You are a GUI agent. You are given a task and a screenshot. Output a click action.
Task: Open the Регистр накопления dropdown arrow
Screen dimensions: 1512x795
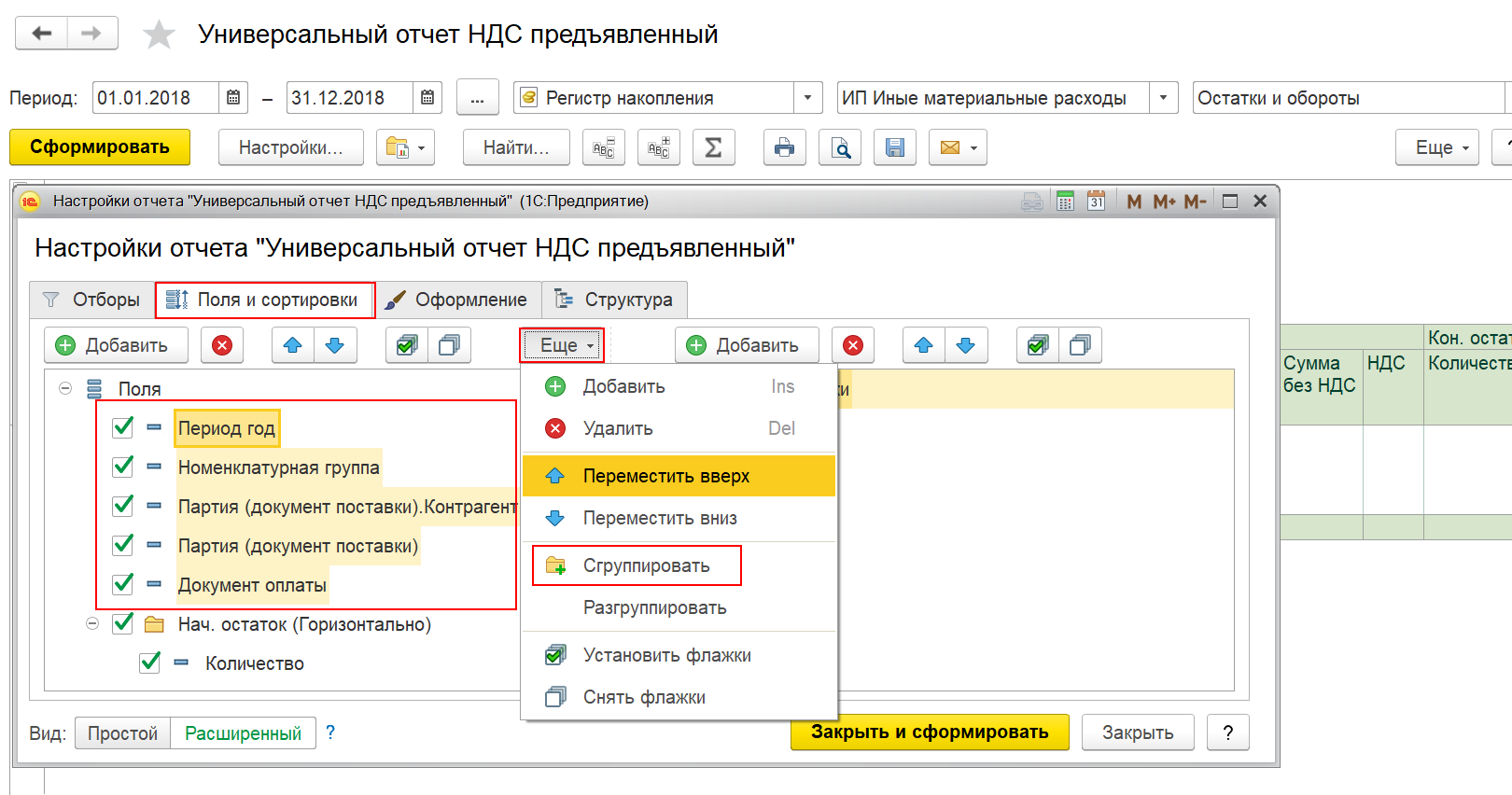[x=808, y=98]
